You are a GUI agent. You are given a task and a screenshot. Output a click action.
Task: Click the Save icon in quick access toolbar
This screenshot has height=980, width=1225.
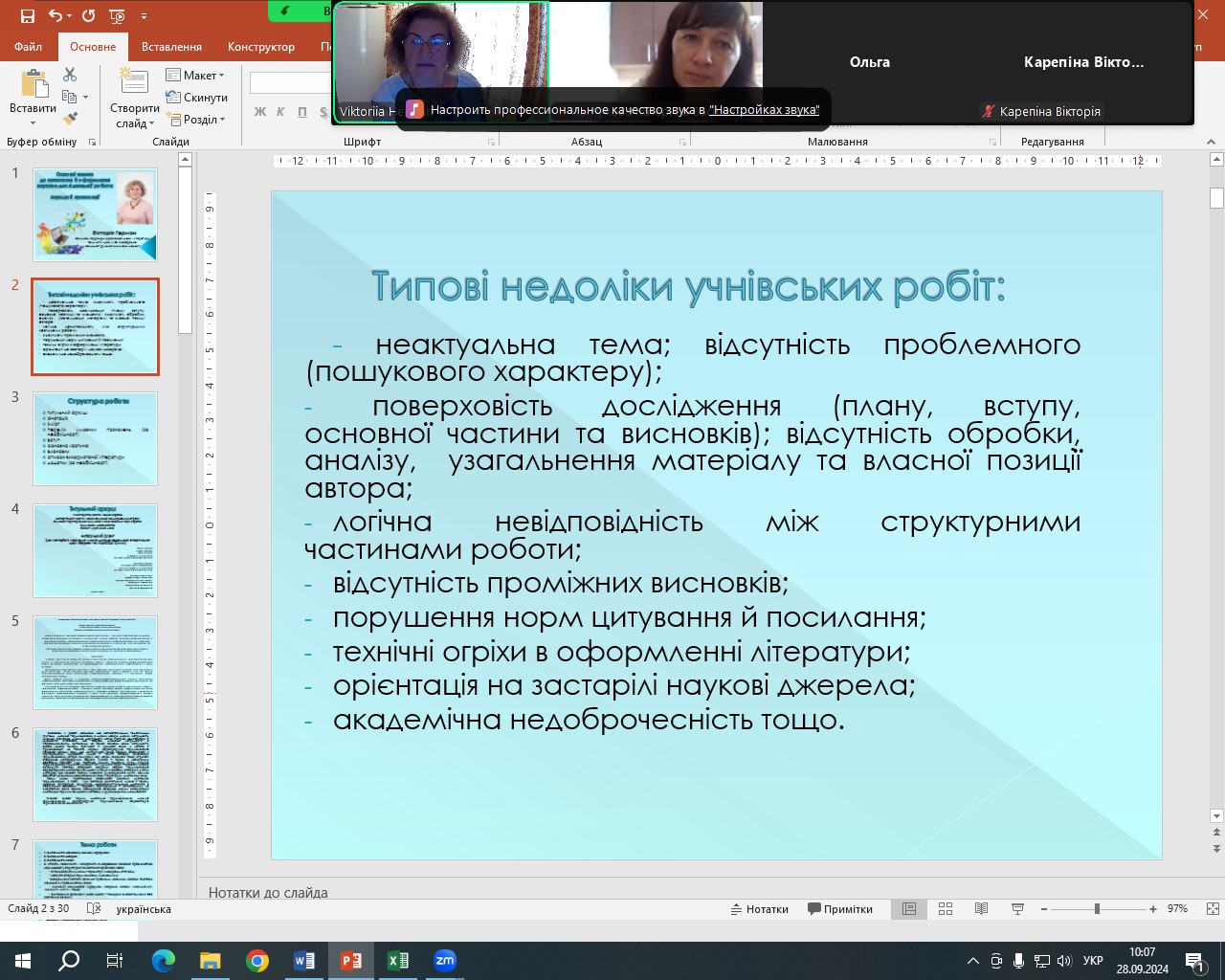27,16
